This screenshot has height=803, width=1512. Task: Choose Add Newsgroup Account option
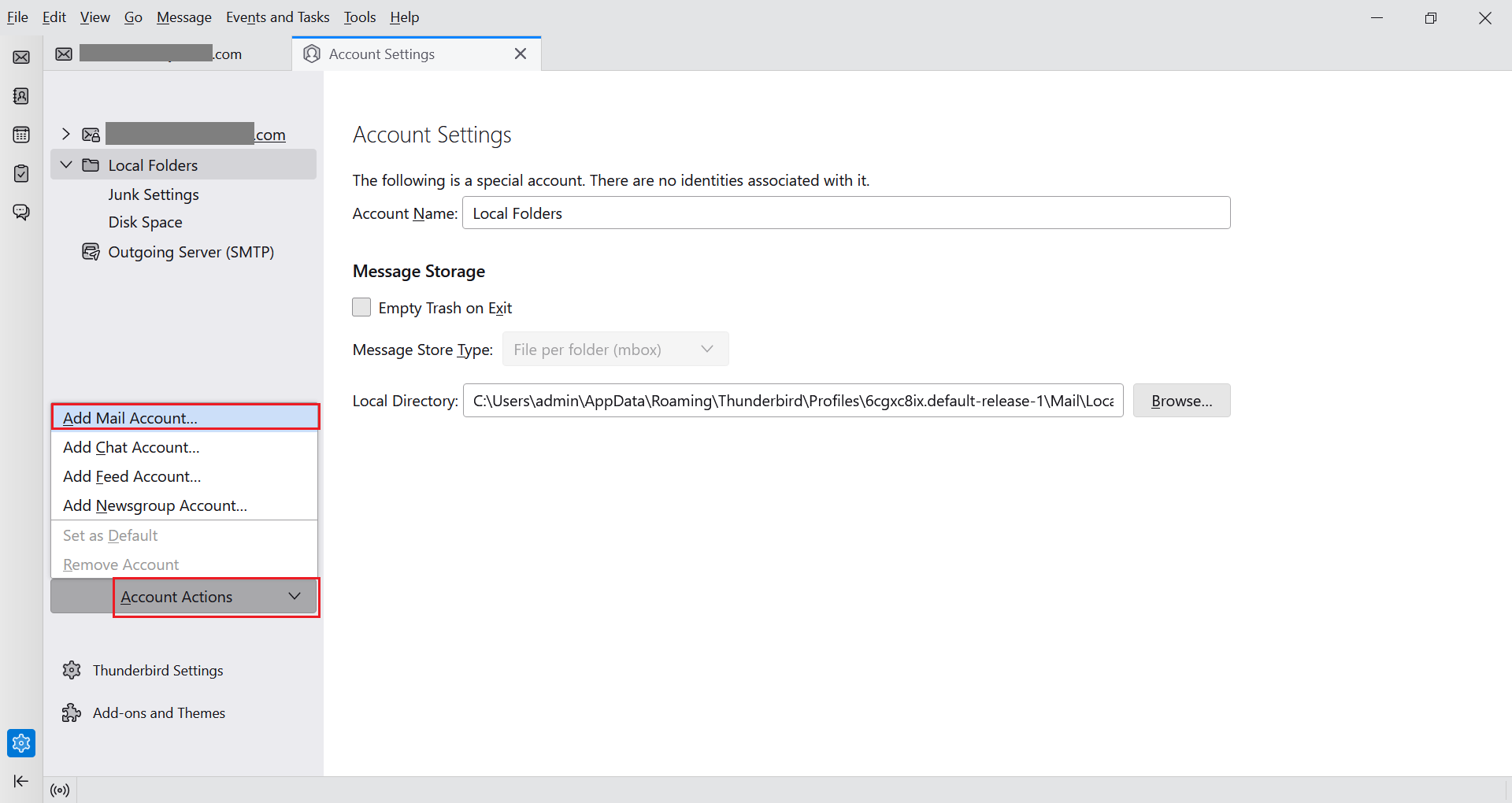coord(184,505)
